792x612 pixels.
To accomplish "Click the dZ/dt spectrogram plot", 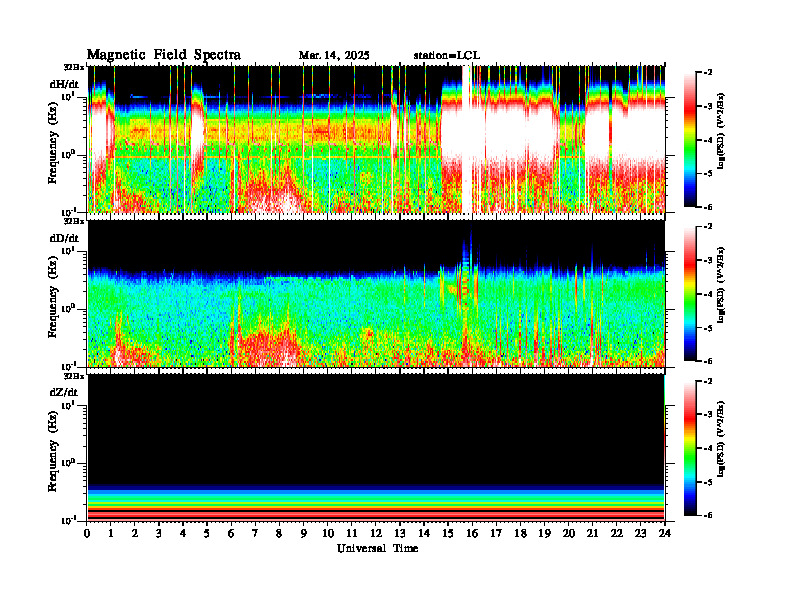I will click(376, 447).
